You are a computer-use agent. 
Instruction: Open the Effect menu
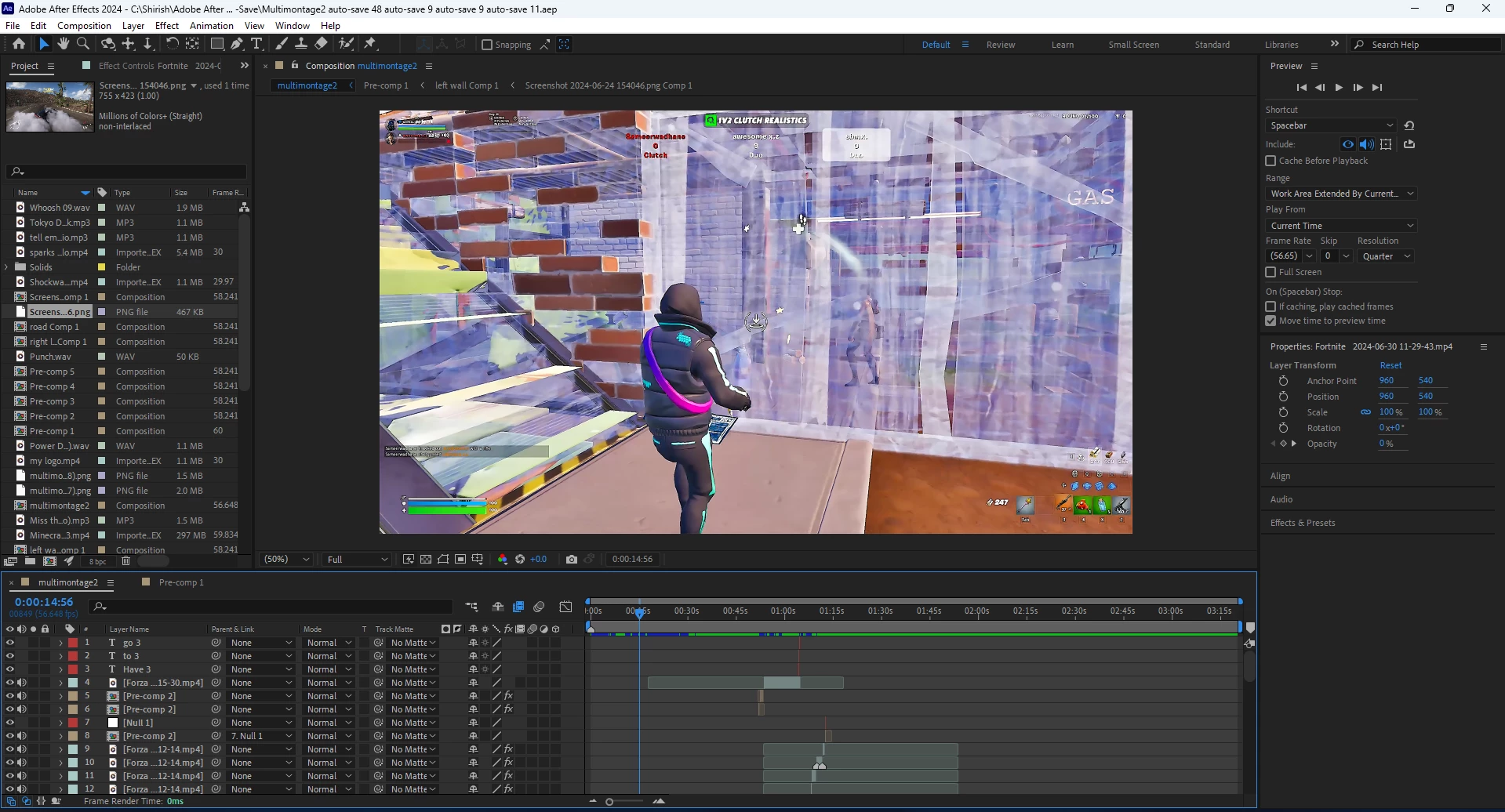pos(167,26)
